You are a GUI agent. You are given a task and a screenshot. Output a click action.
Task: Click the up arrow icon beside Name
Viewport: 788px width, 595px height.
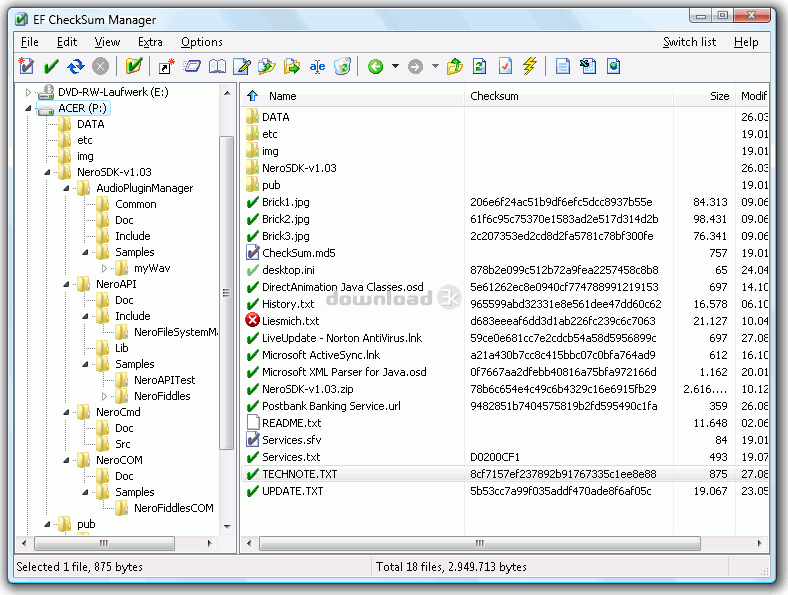252,96
